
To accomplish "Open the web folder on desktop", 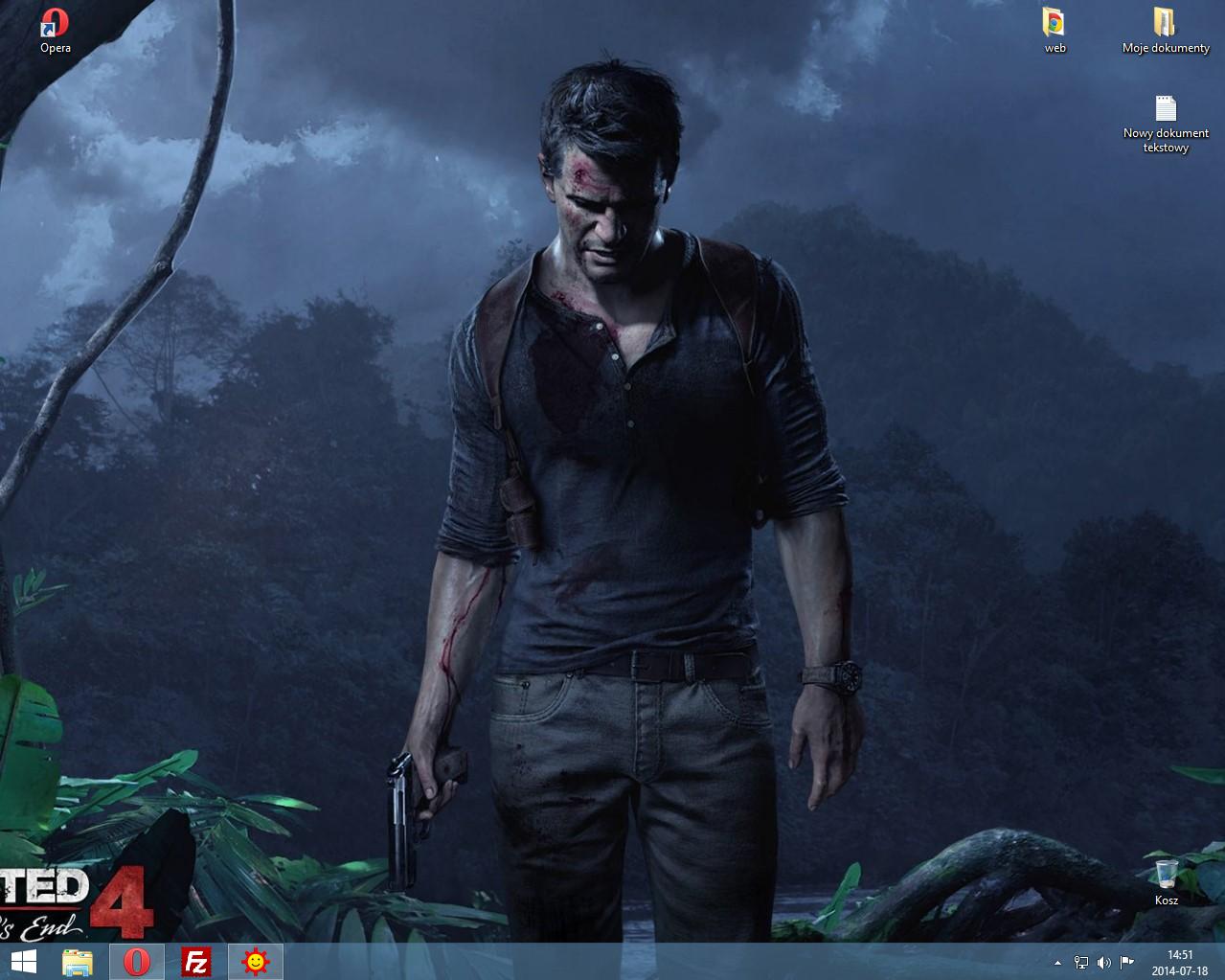I will (1055, 30).
